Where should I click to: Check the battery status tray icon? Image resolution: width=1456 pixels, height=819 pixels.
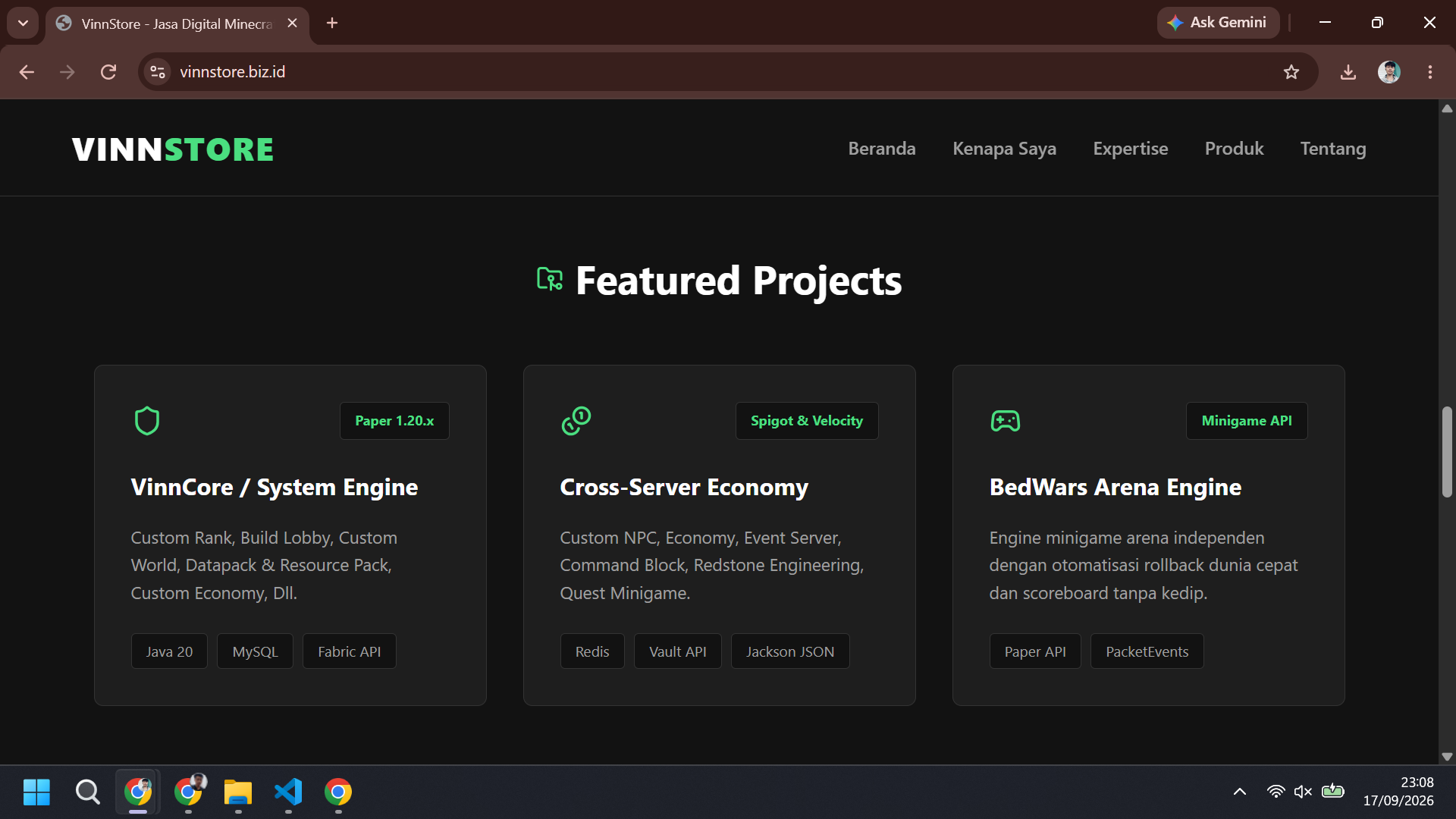coord(1332,792)
